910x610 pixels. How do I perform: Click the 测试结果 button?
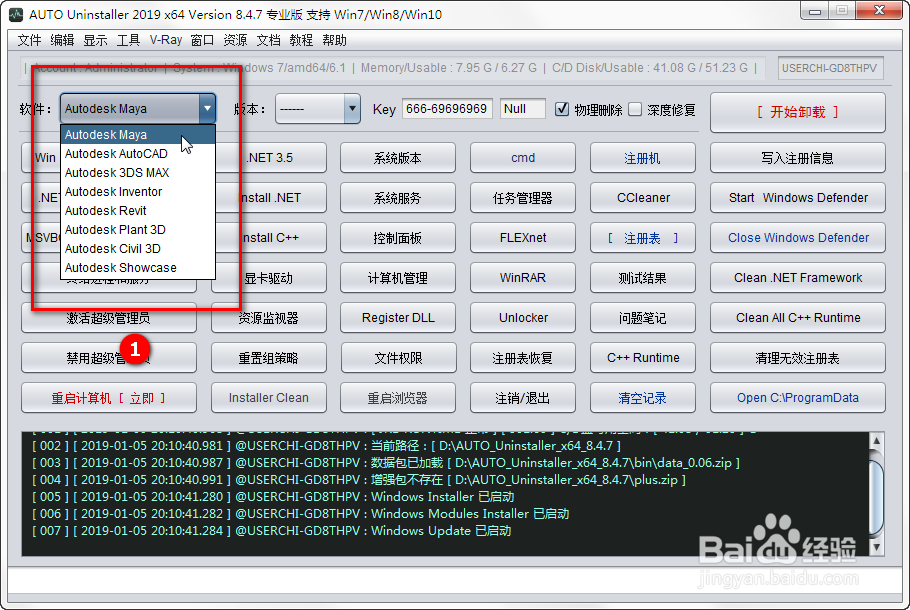642,278
